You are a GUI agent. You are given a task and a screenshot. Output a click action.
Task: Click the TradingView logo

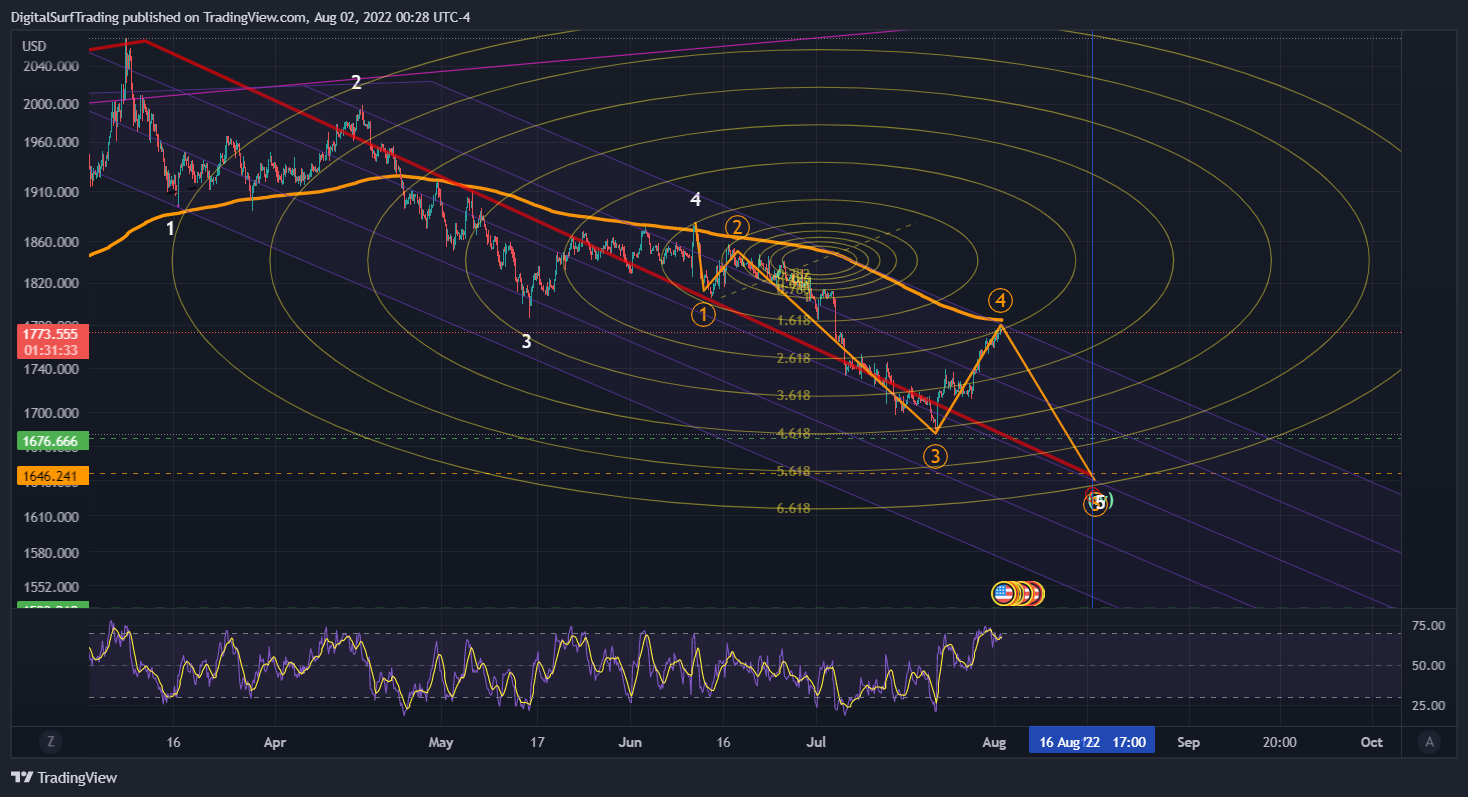pyautogui.click(x=64, y=777)
